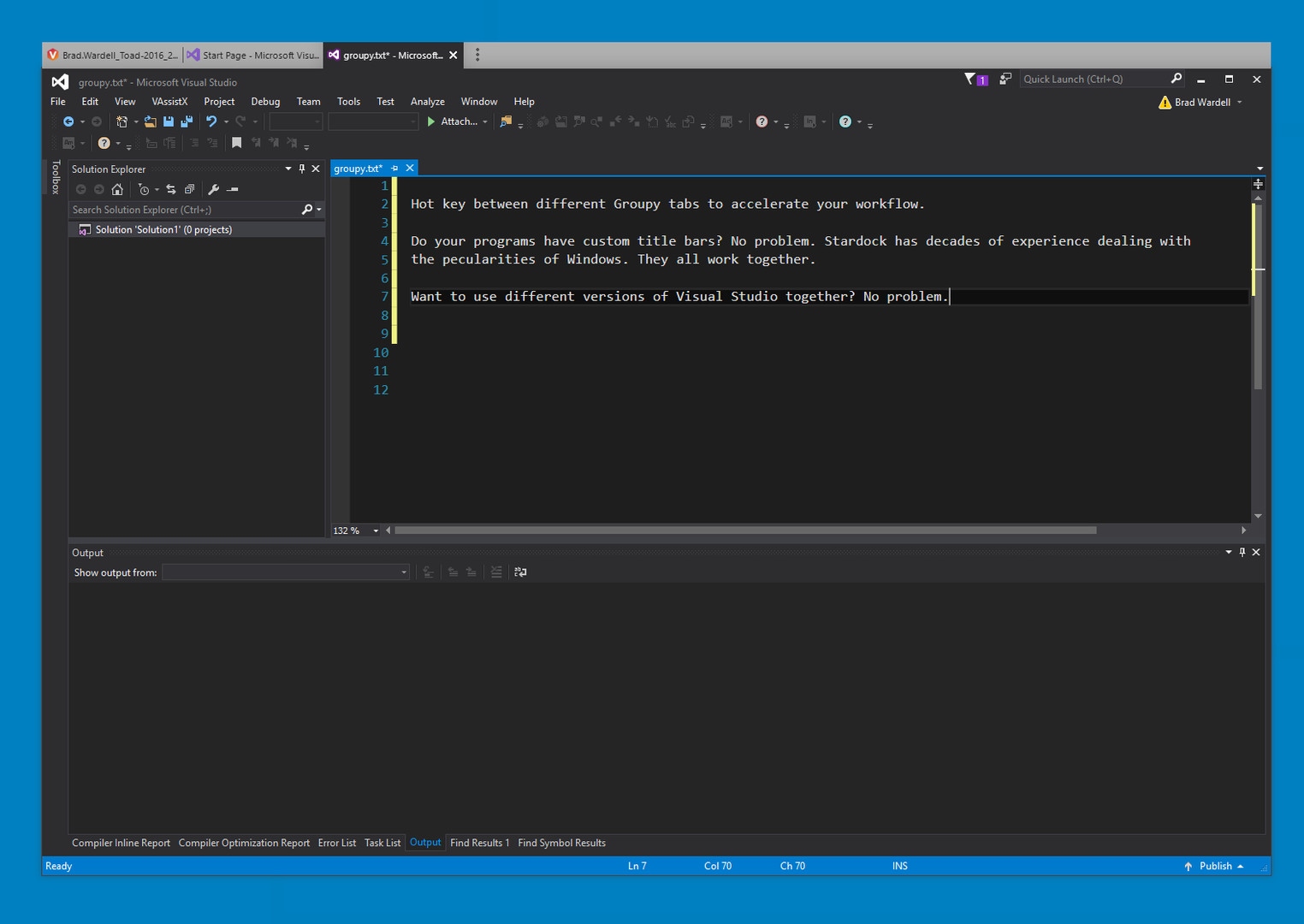
Task: Click the New Project toolbar icon
Action: [124, 121]
